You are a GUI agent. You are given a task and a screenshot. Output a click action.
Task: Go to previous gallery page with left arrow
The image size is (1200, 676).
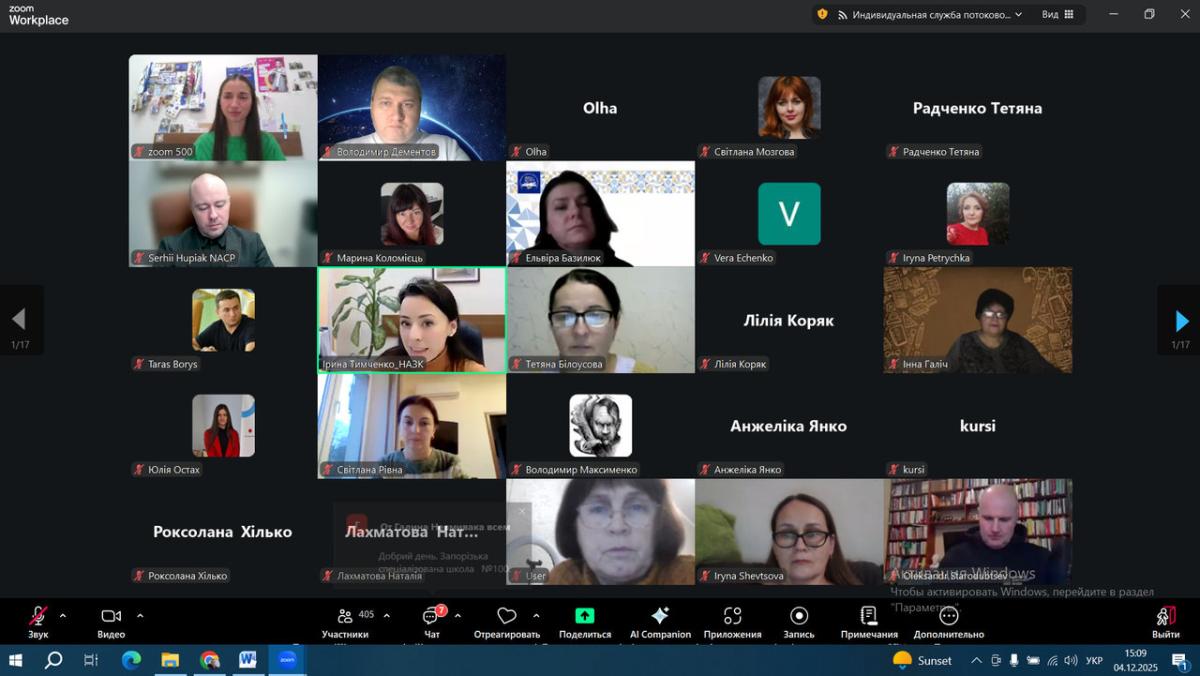[x=19, y=320]
